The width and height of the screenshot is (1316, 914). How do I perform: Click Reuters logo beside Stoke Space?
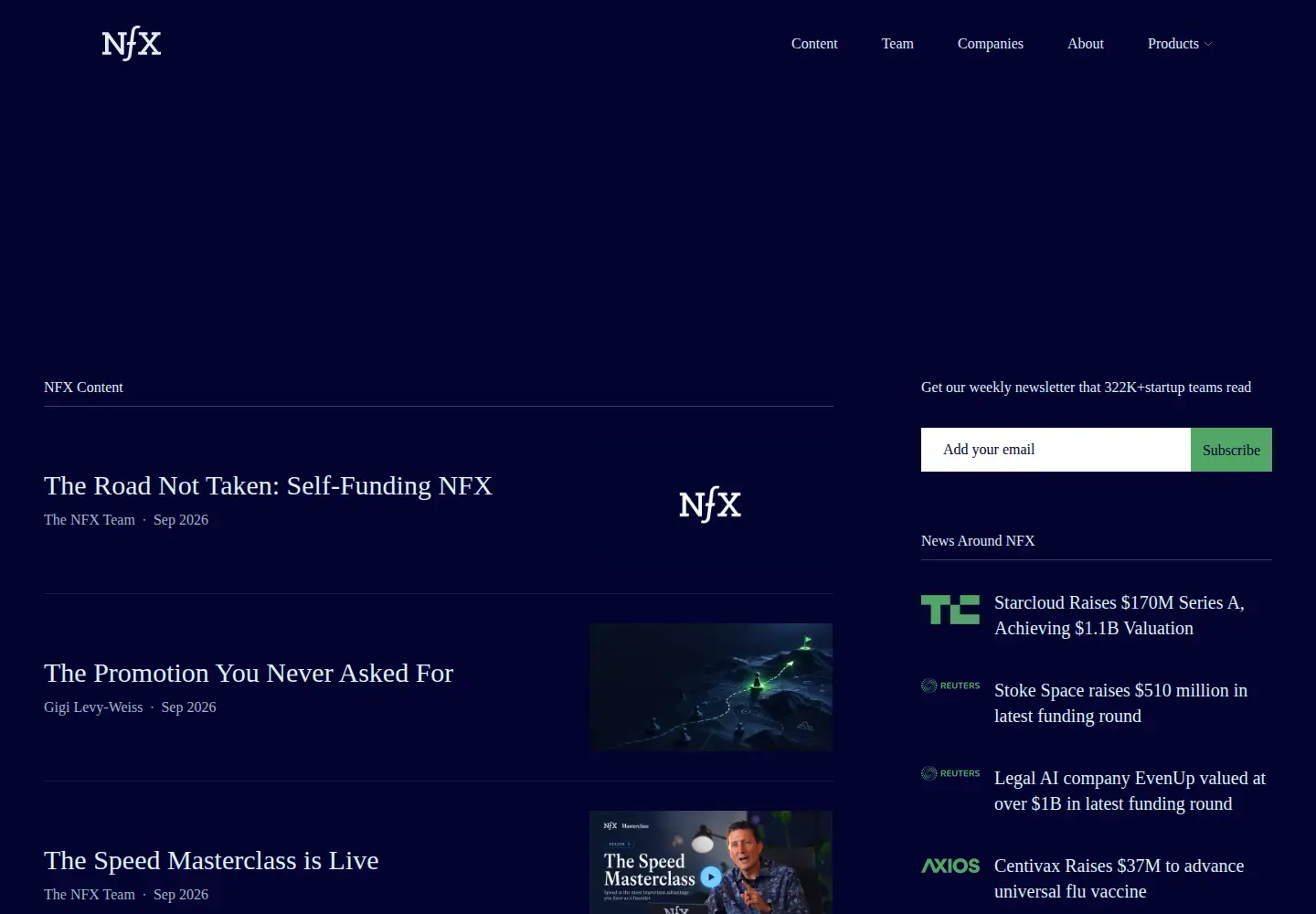(950, 685)
